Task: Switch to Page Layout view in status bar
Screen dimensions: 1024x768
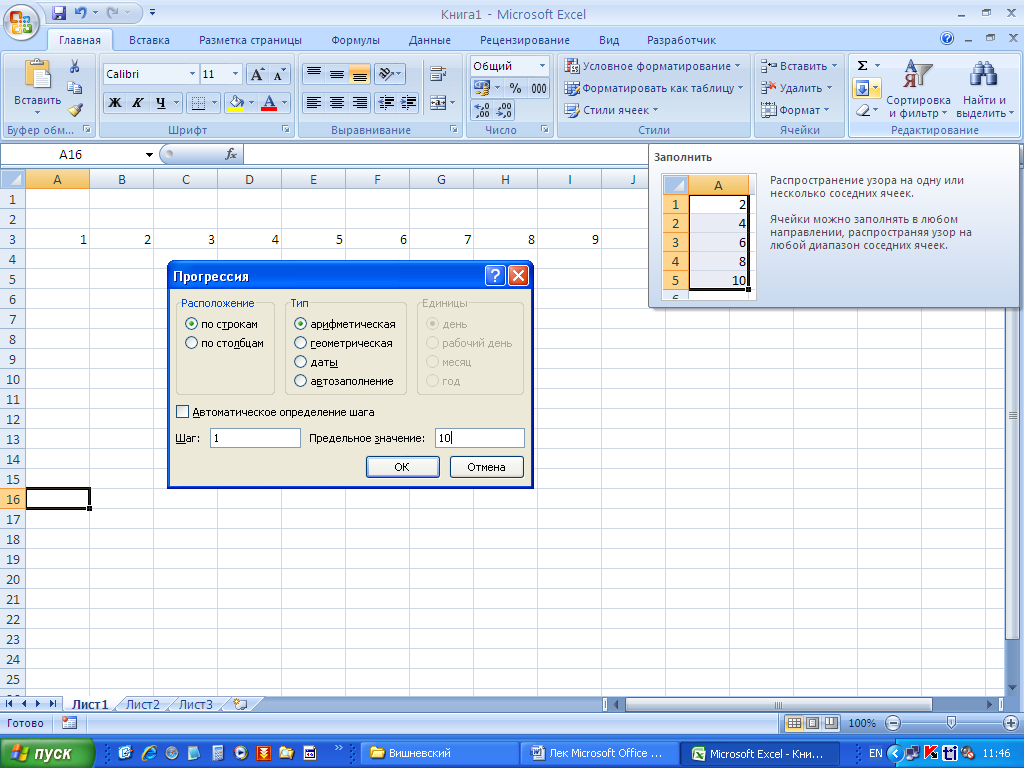Action: pyautogui.click(x=812, y=723)
